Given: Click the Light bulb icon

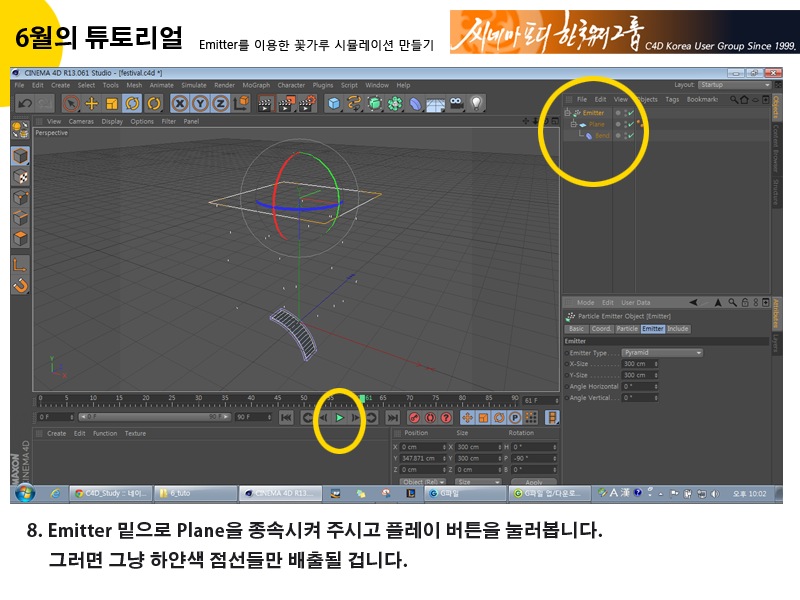Looking at the screenshot, I should 477,103.
